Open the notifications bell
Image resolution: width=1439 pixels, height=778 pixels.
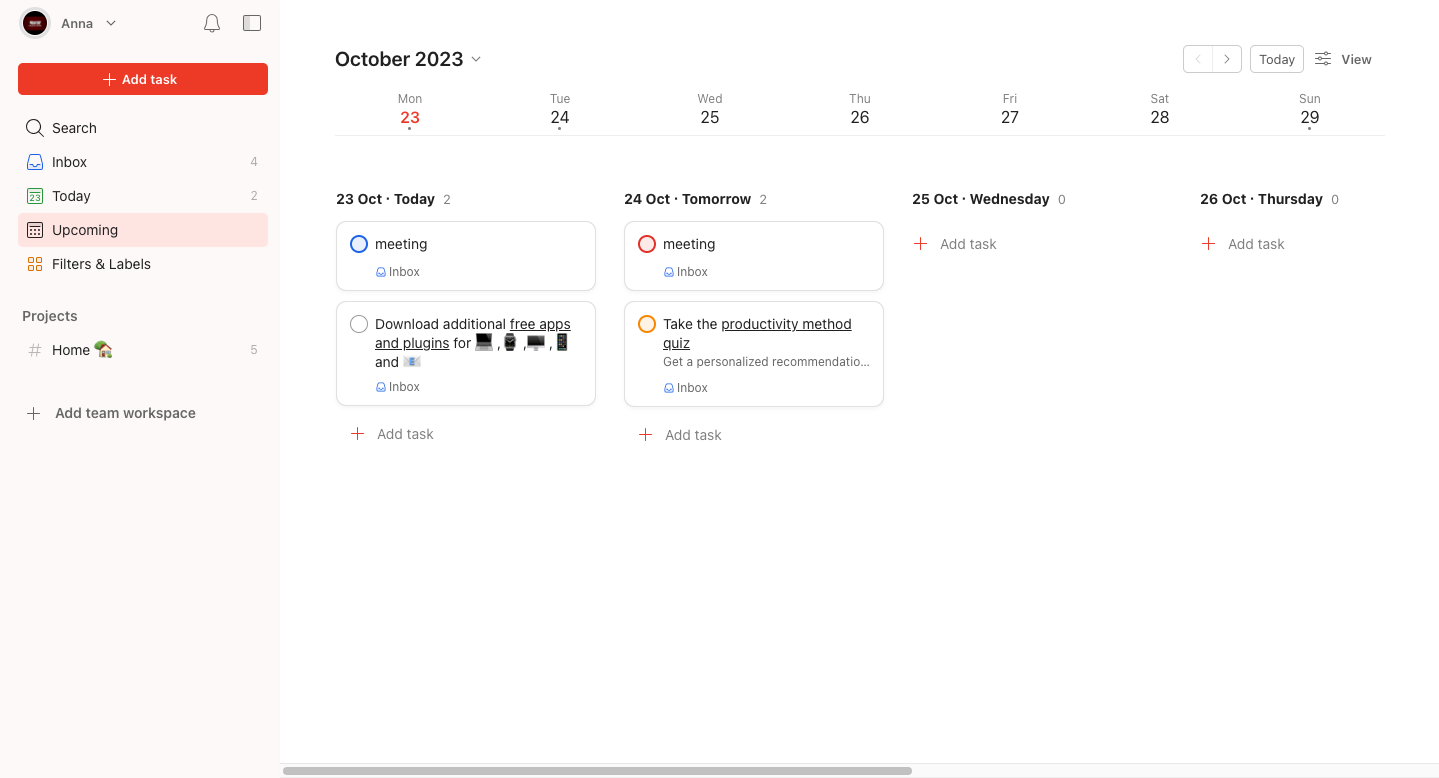[x=211, y=22]
